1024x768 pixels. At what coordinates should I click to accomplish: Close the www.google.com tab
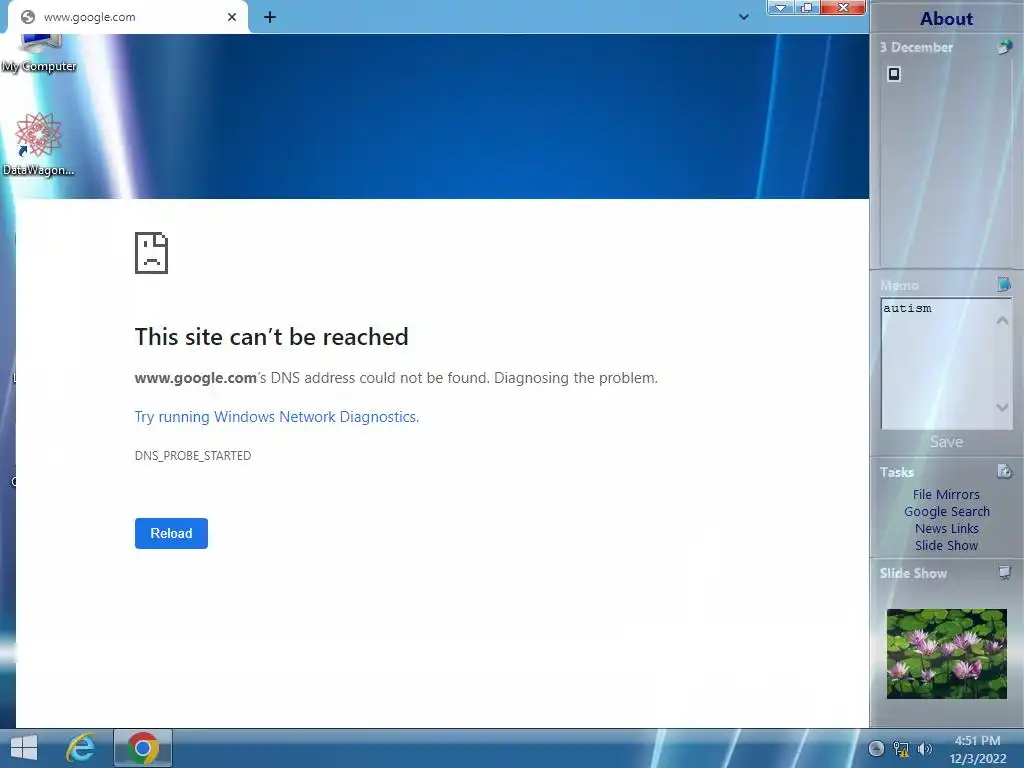coord(232,17)
